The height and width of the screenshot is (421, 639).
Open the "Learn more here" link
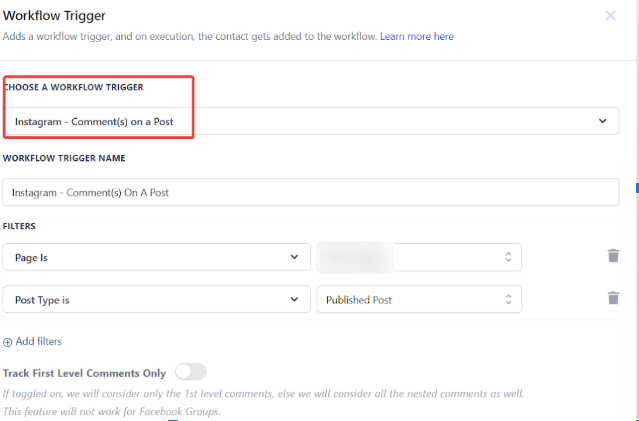pos(416,37)
